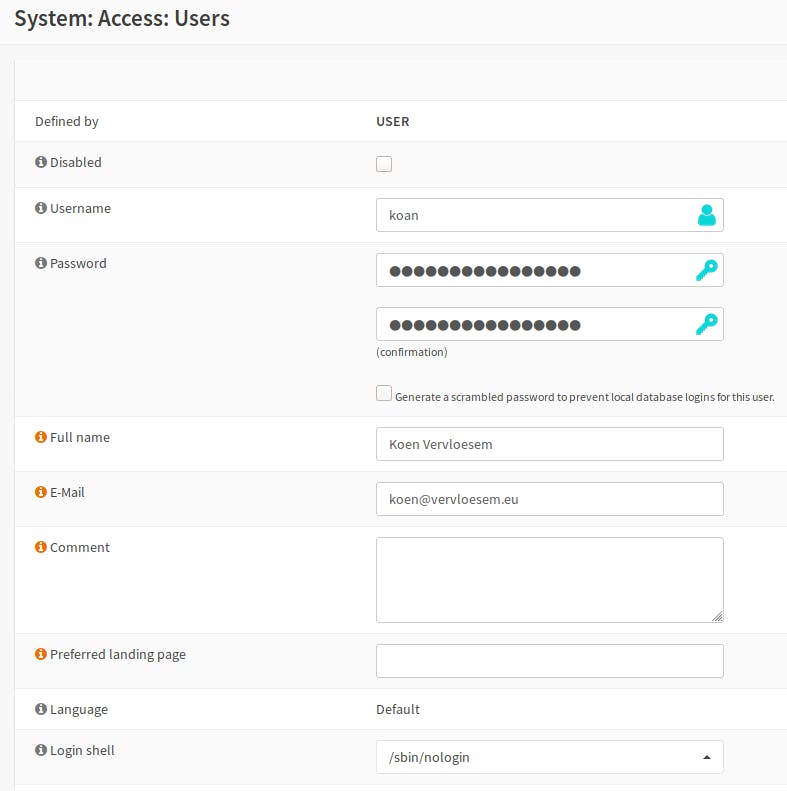Screen dimensions: 787x791
Task: Click the Full name input field
Action: pyautogui.click(x=549, y=444)
